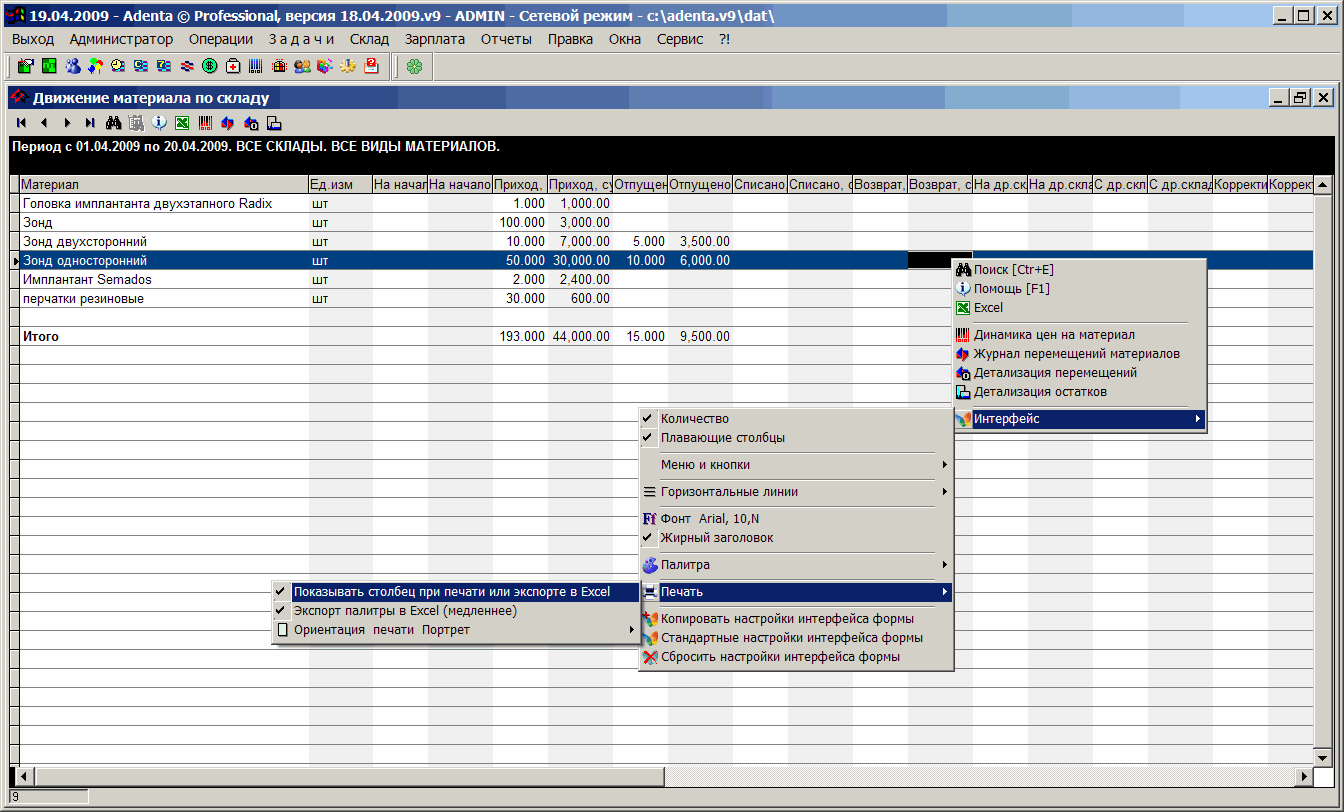Toggle Жирный заголовок checkmark
The width and height of the screenshot is (1344, 812).
[716, 538]
